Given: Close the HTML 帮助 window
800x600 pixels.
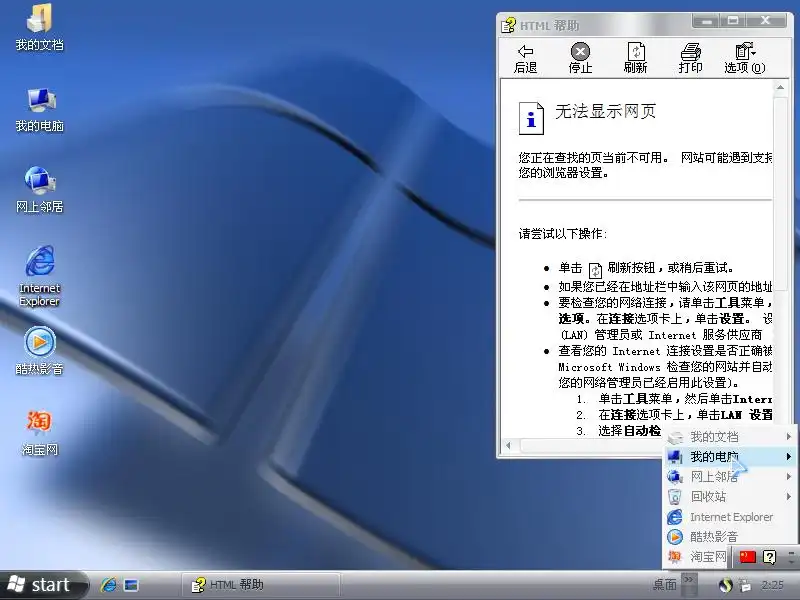Looking at the screenshot, I should pyautogui.click(x=765, y=21).
